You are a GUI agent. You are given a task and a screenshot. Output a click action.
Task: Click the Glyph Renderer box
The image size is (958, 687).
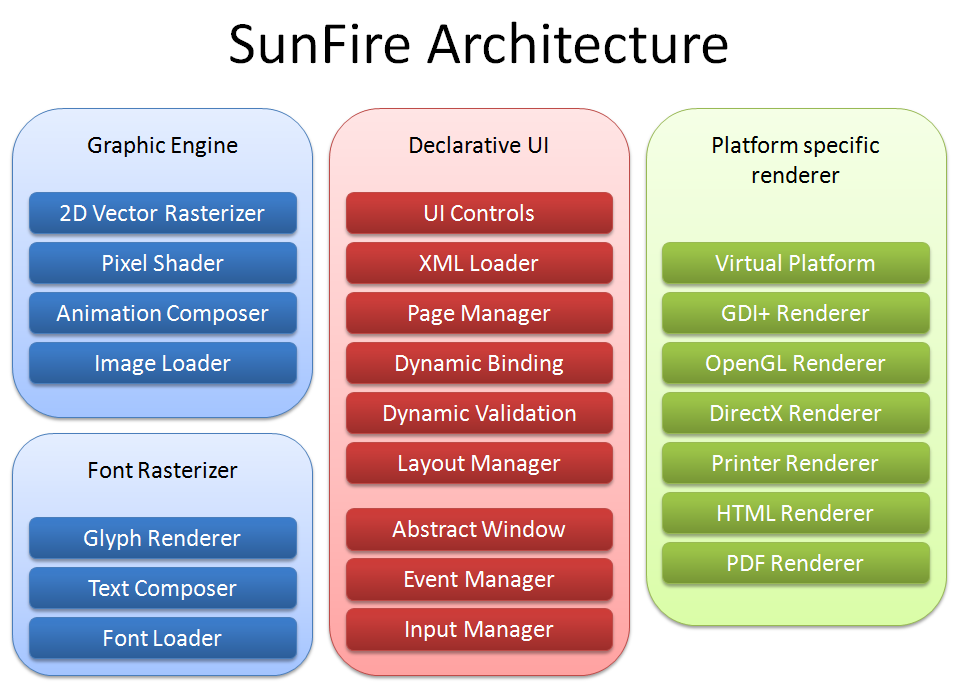click(163, 538)
